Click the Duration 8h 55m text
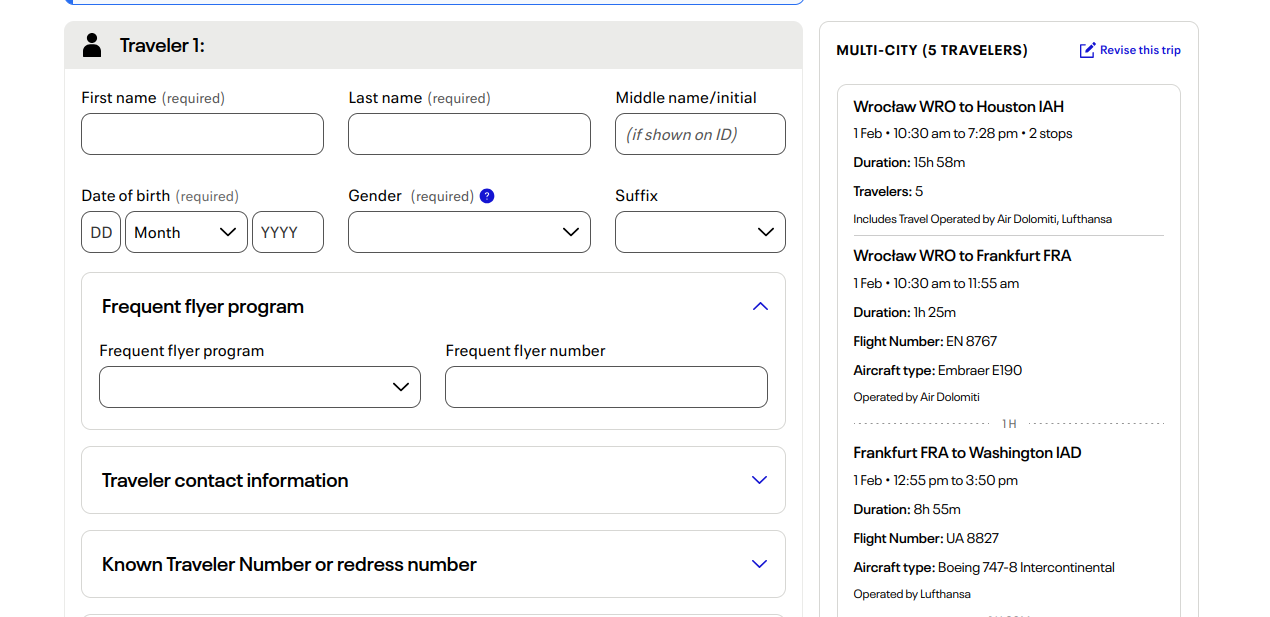Viewport: 1270px width, 617px height. coord(908,509)
